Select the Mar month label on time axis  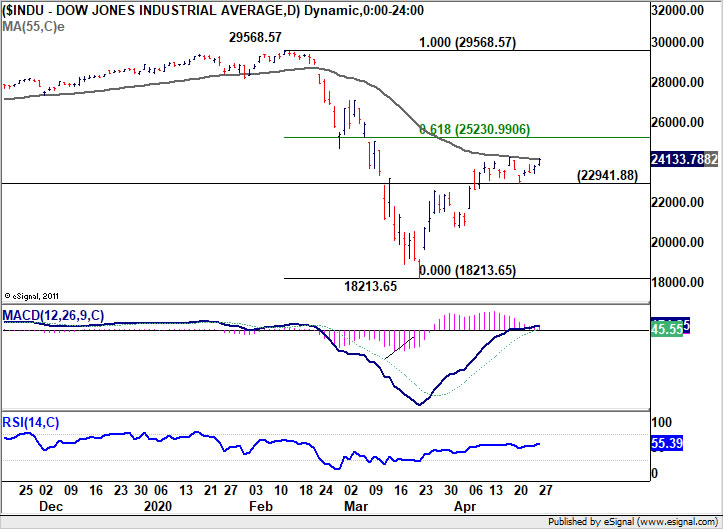click(x=356, y=506)
